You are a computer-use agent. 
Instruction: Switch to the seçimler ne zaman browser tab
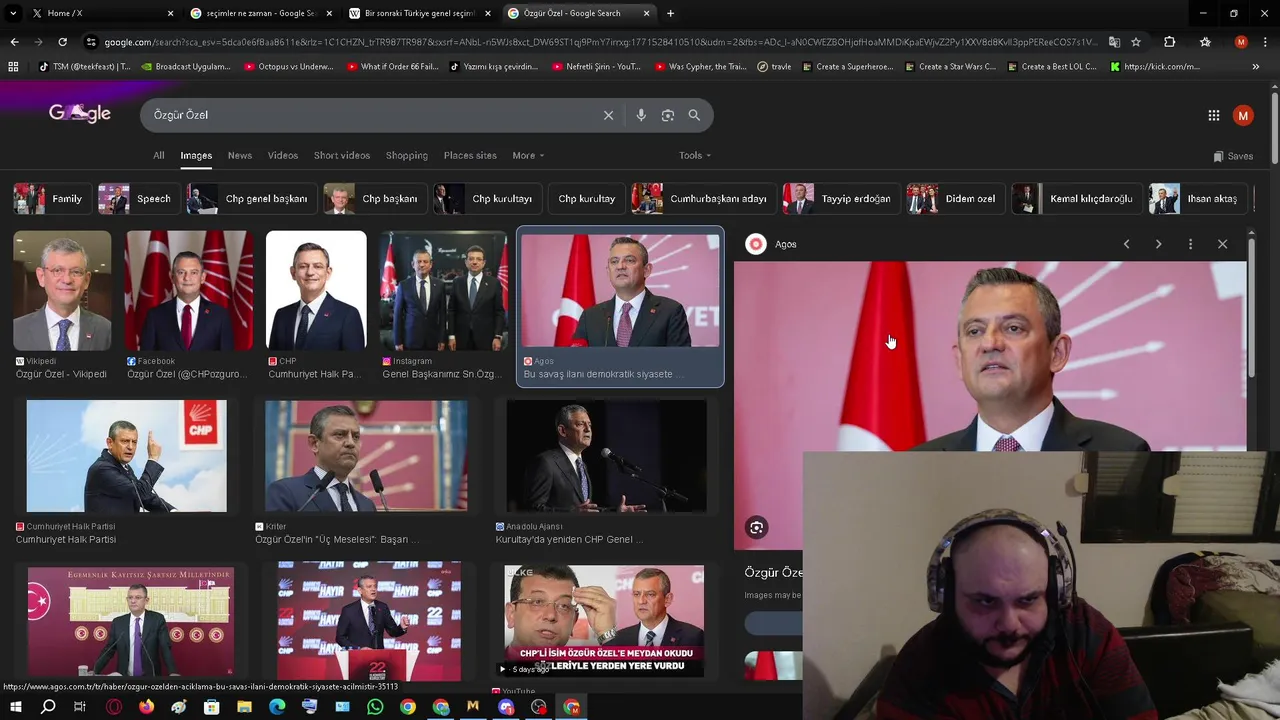click(x=260, y=13)
